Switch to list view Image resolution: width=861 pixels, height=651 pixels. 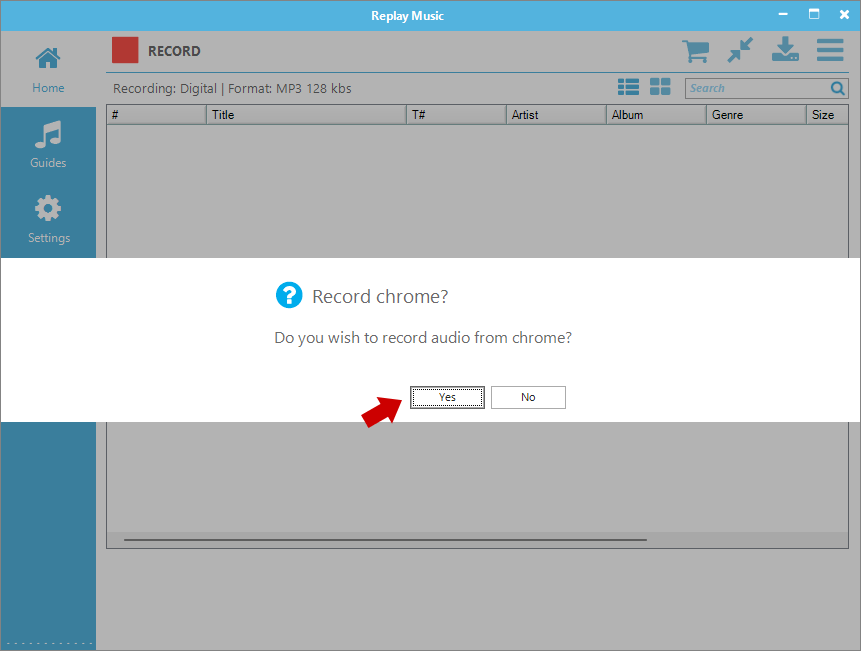point(628,87)
